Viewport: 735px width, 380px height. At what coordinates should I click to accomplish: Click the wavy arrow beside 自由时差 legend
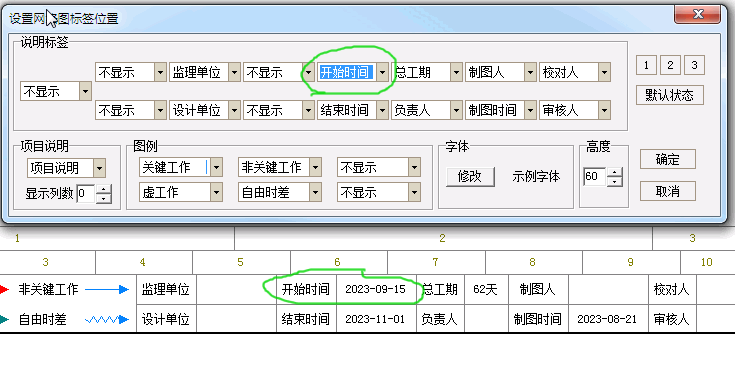click(x=107, y=320)
